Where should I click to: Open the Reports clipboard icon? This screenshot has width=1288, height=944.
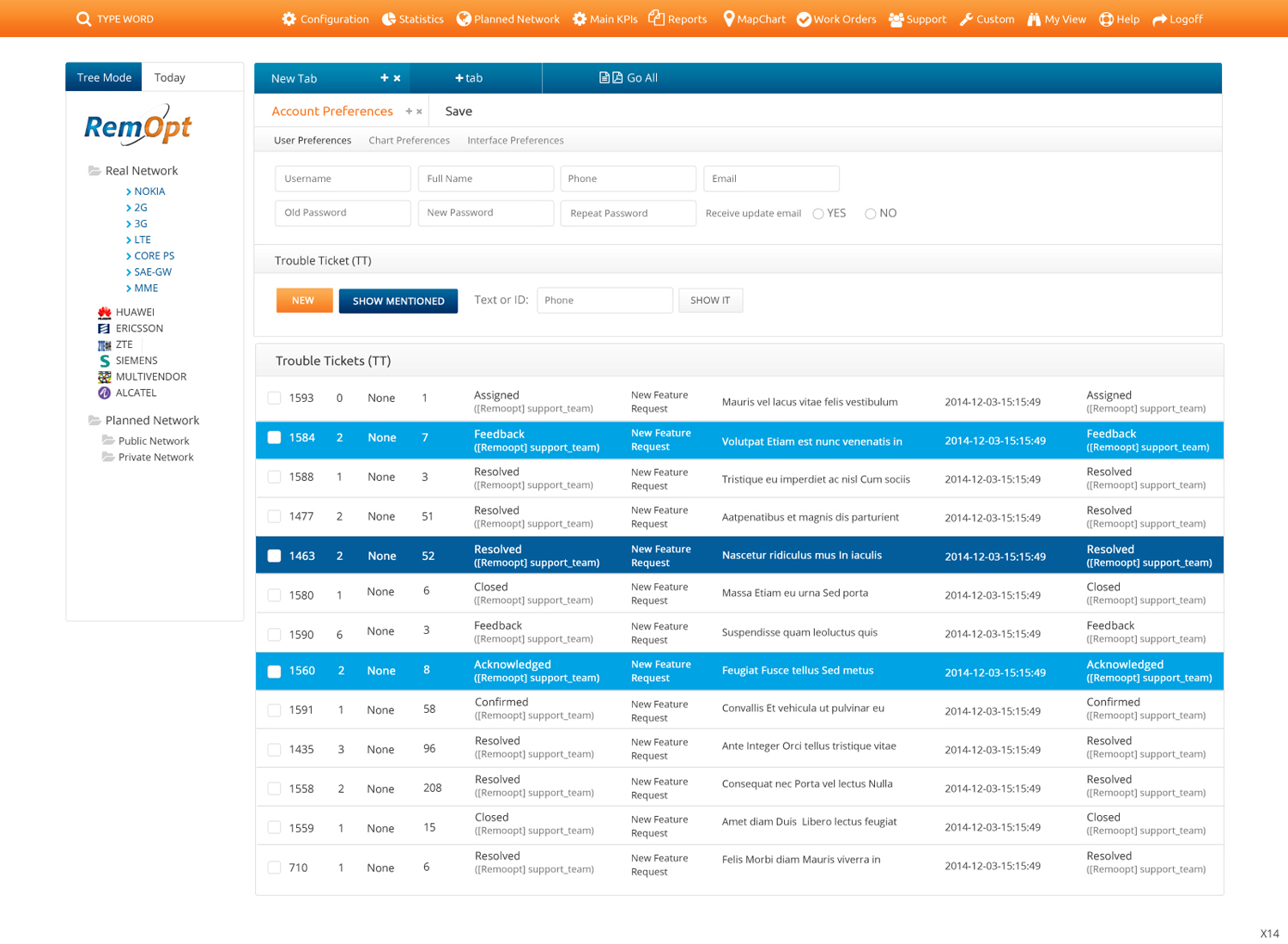pos(656,18)
